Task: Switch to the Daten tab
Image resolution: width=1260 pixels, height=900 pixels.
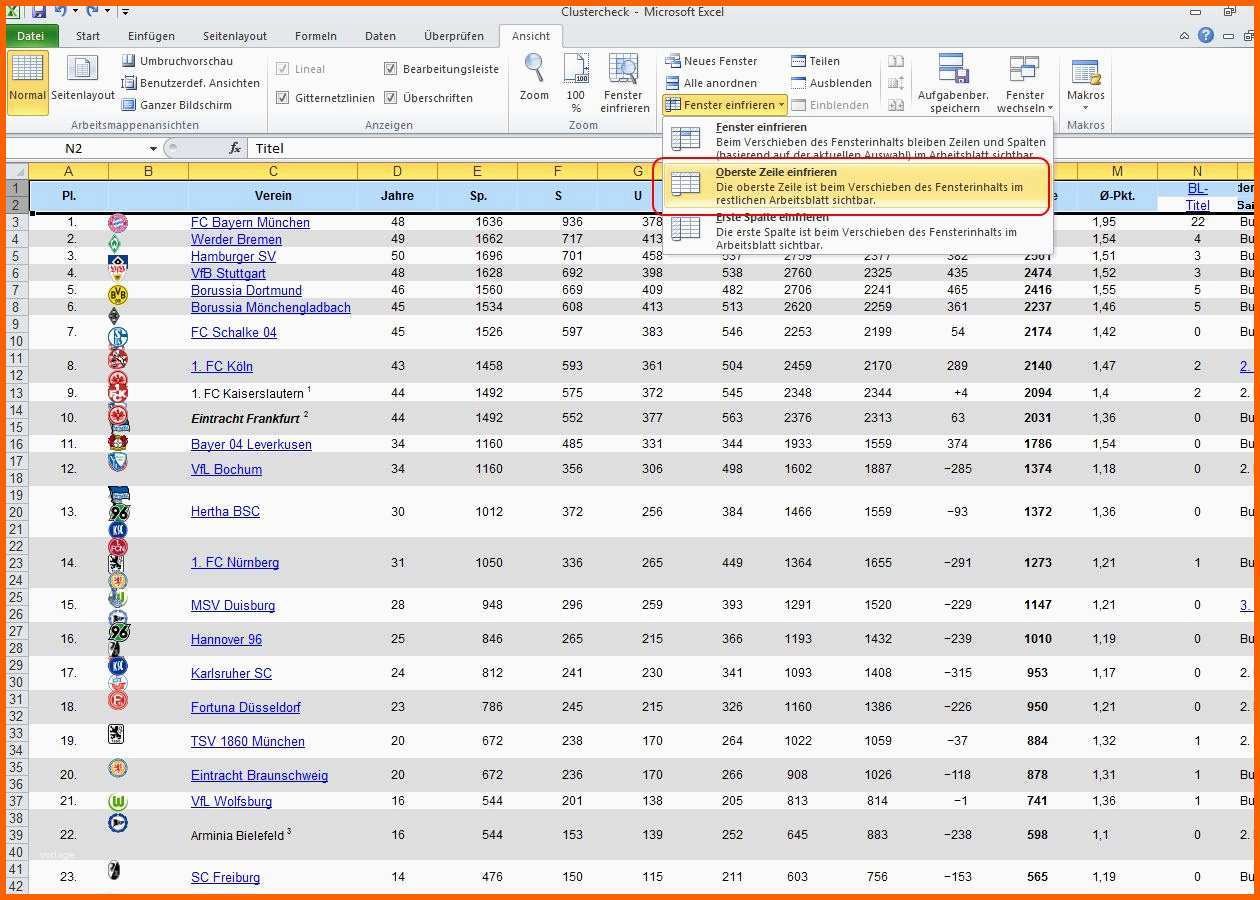Action: point(380,36)
